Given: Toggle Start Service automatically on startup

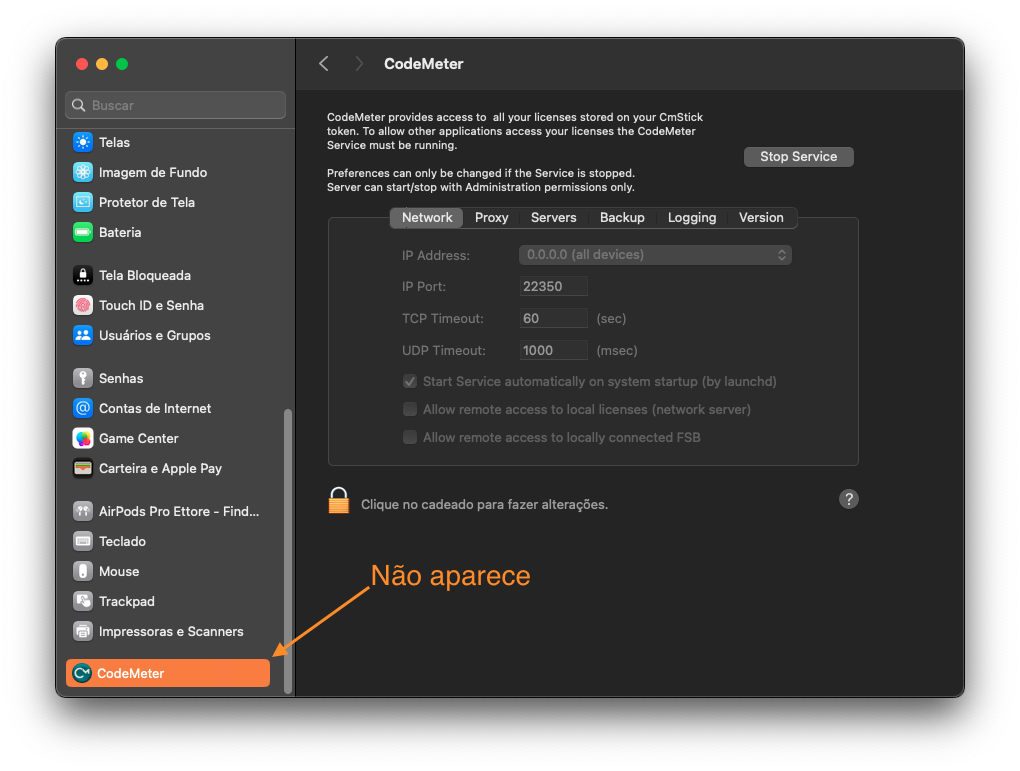Looking at the screenshot, I should tap(410, 381).
